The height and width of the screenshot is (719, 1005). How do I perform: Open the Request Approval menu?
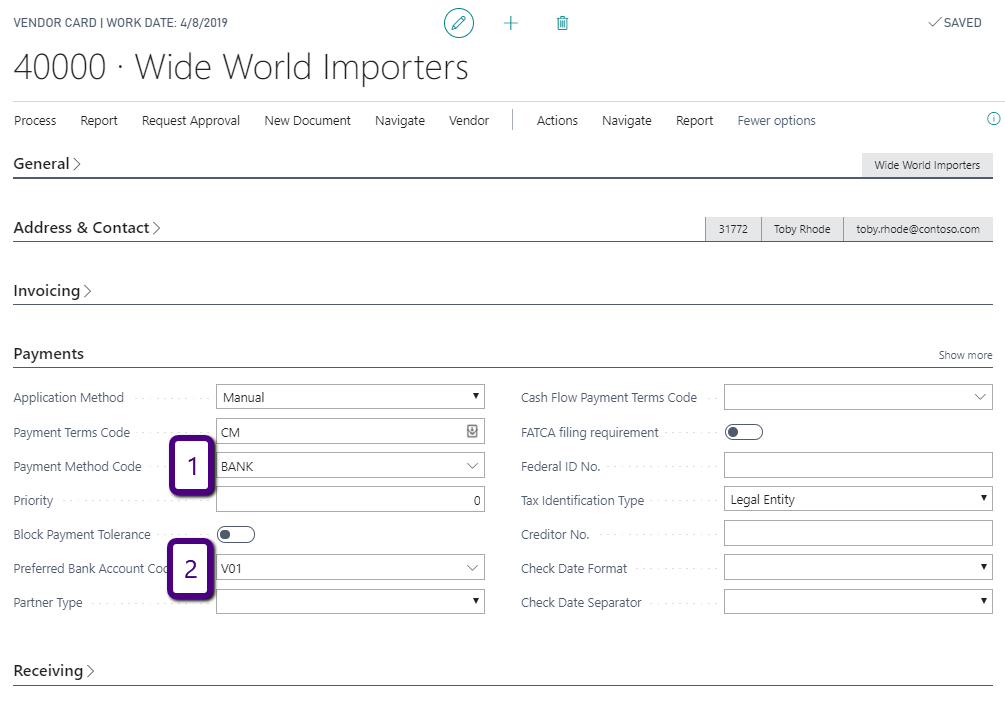click(x=191, y=121)
